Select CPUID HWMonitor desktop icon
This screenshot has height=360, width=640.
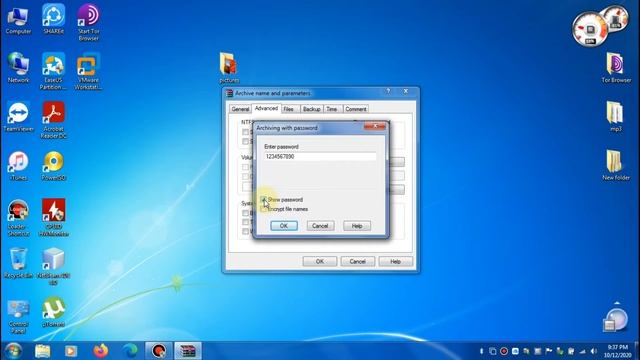click(53, 218)
